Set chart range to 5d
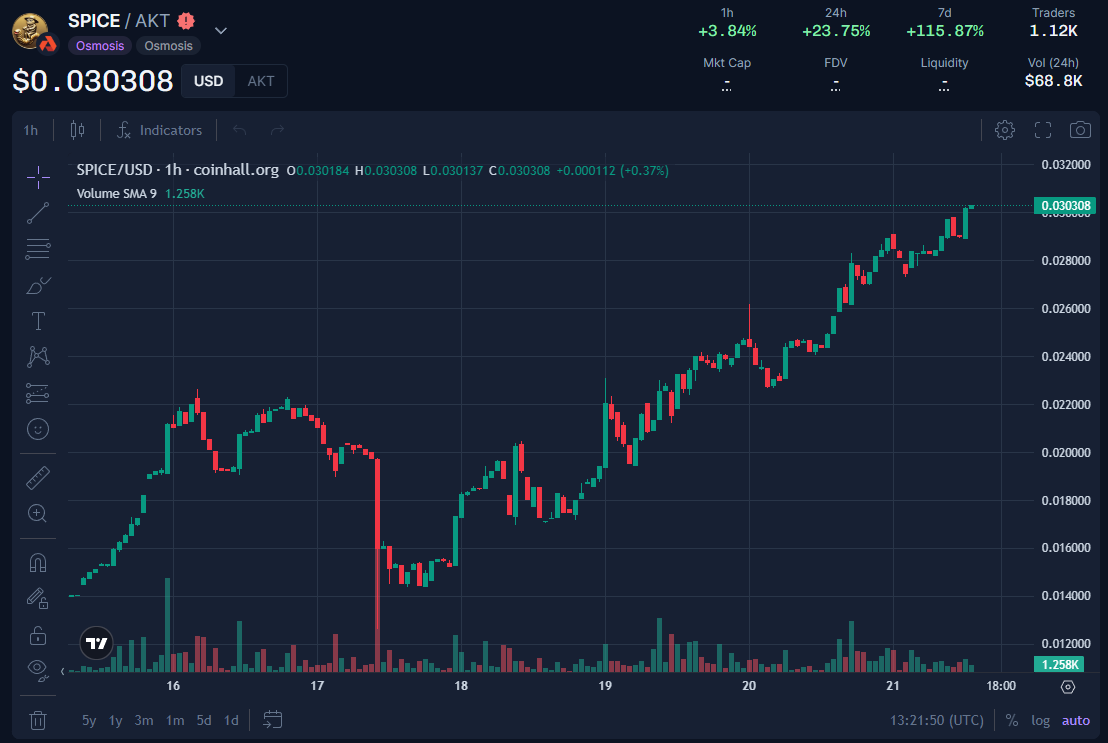Viewport: 1108px width, 743px height. pyautogui.click(x=204, y=720)
